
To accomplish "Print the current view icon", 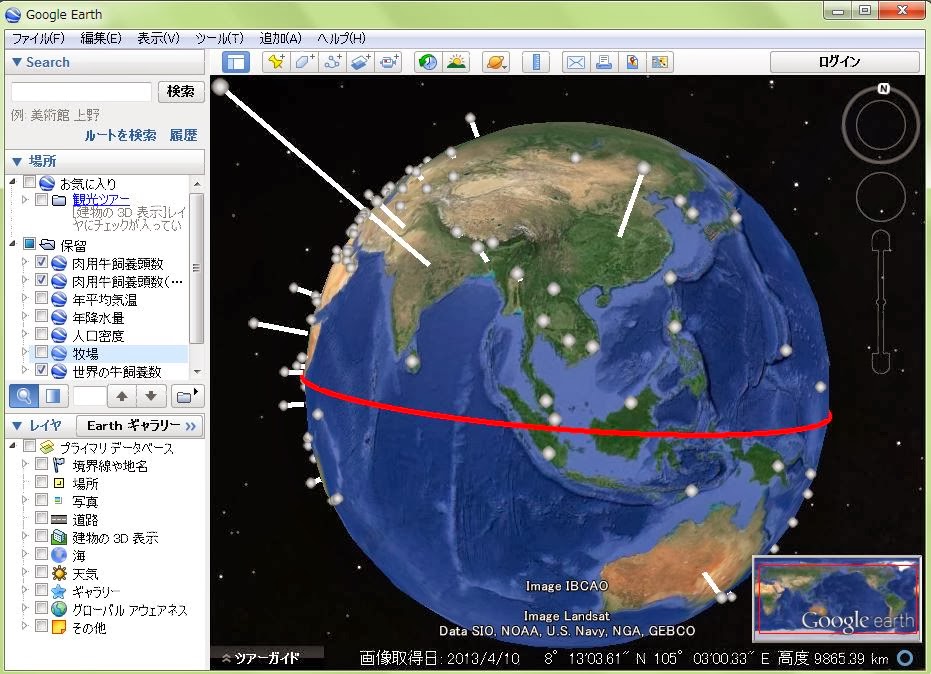I will [x=604, y=62].
